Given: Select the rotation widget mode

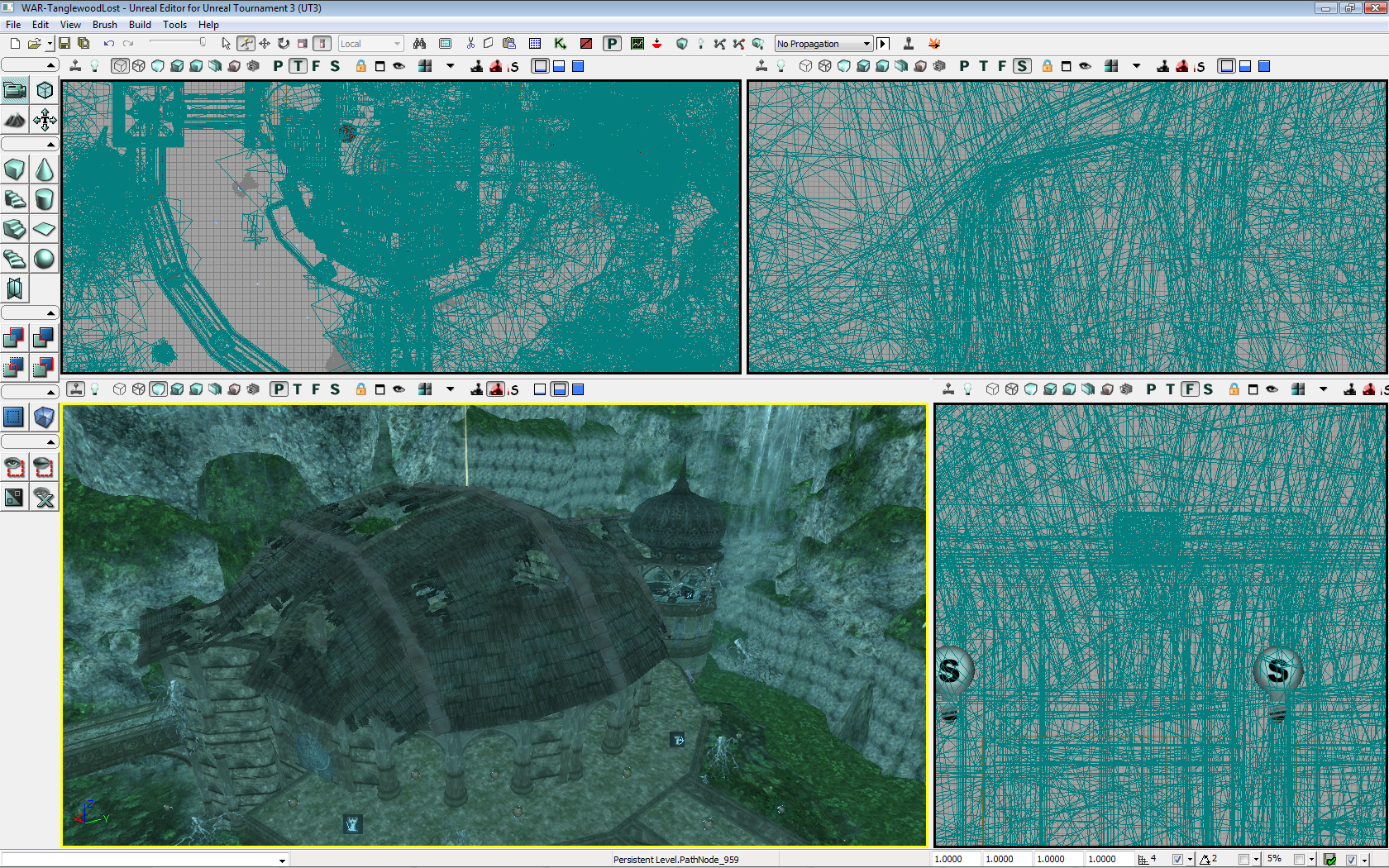Looking at the screenshot, I should (284, 44).
